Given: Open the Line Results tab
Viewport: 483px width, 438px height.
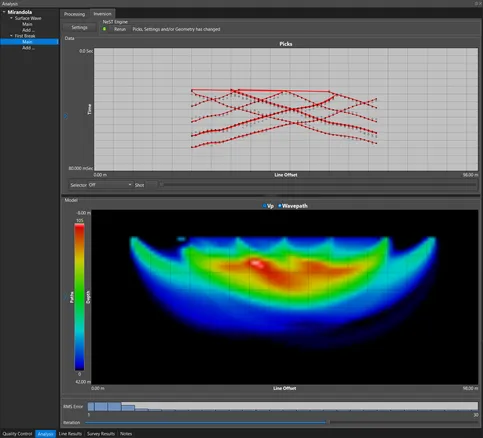Looking at the screenshot, I should tap(70, 434).
